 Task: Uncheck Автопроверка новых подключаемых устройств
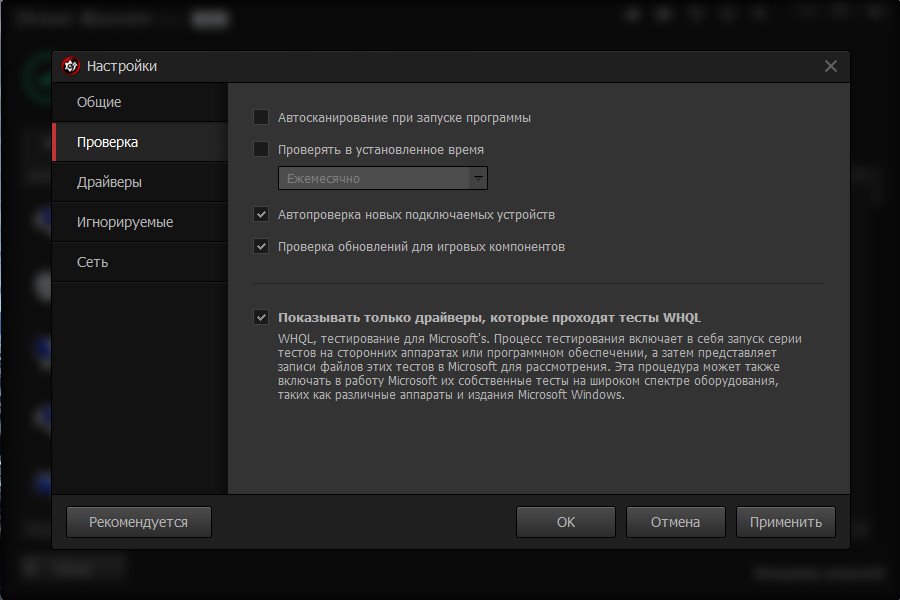261,214
